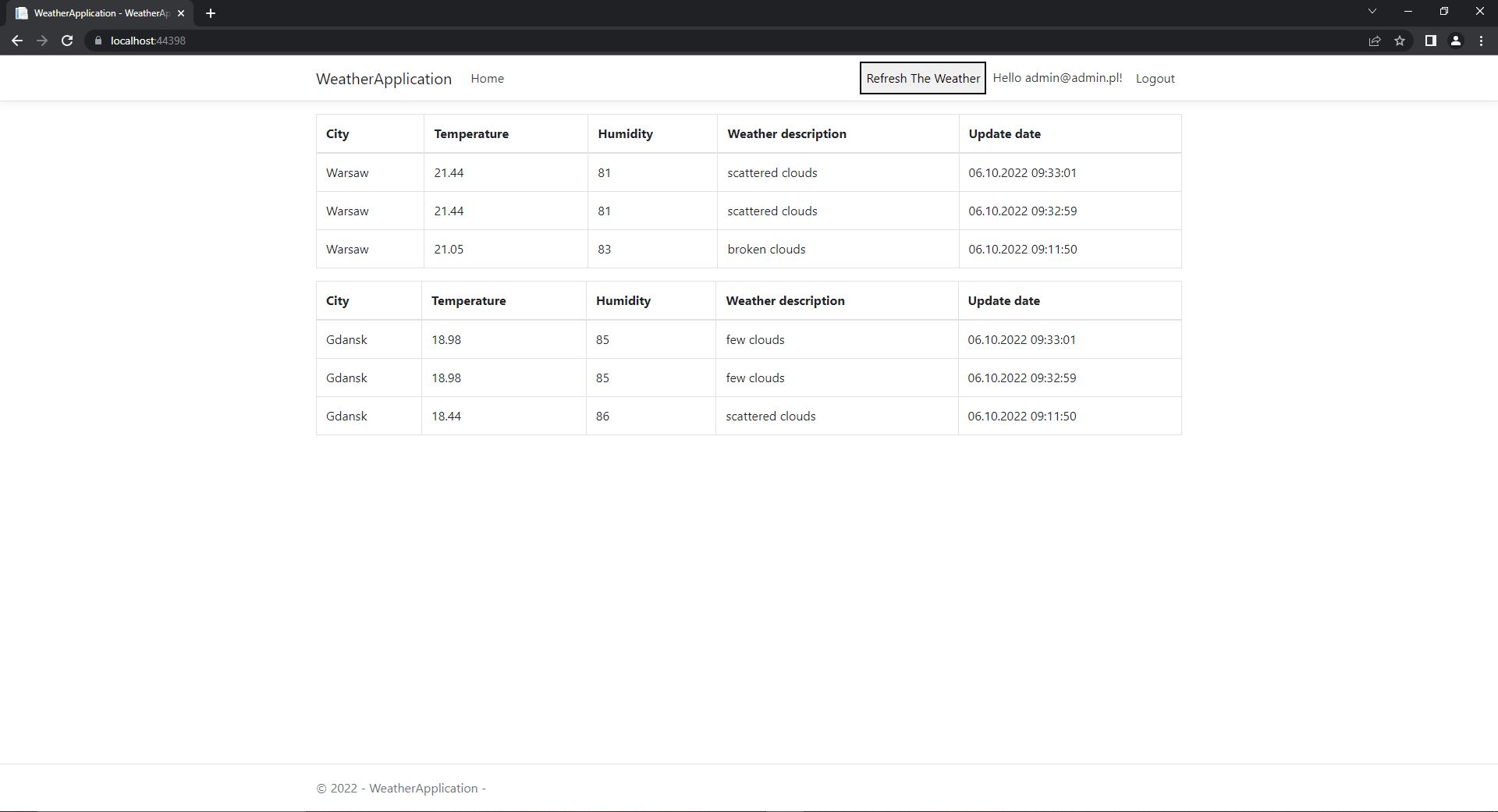Open the new tab plus icon
This screenshot has width=1498, height=812.
[210, 12]
